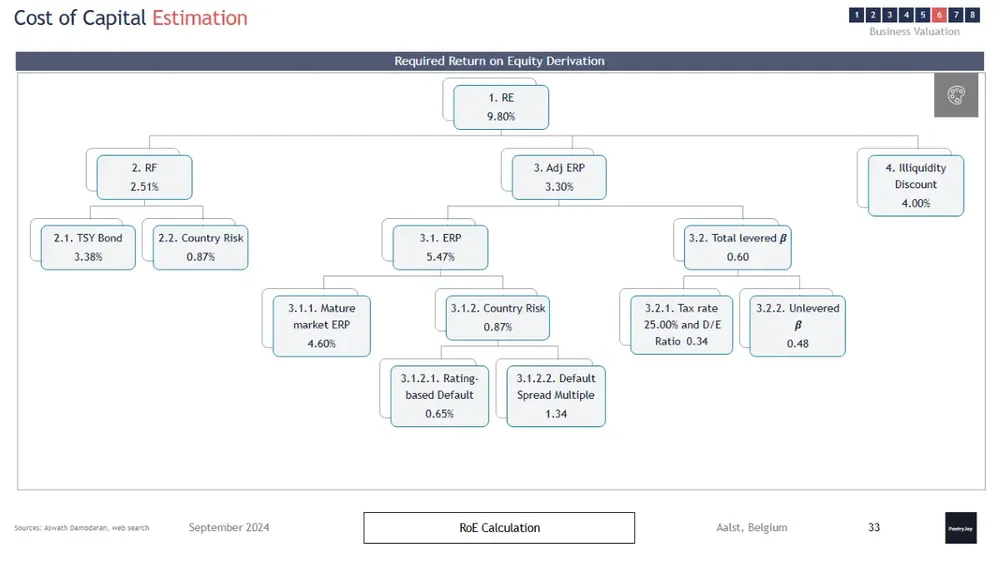The width and height of the screenshot is (1000, 562).
Task: Click the 3.2. Total levered beta node
Action: [x=737, y=248]
